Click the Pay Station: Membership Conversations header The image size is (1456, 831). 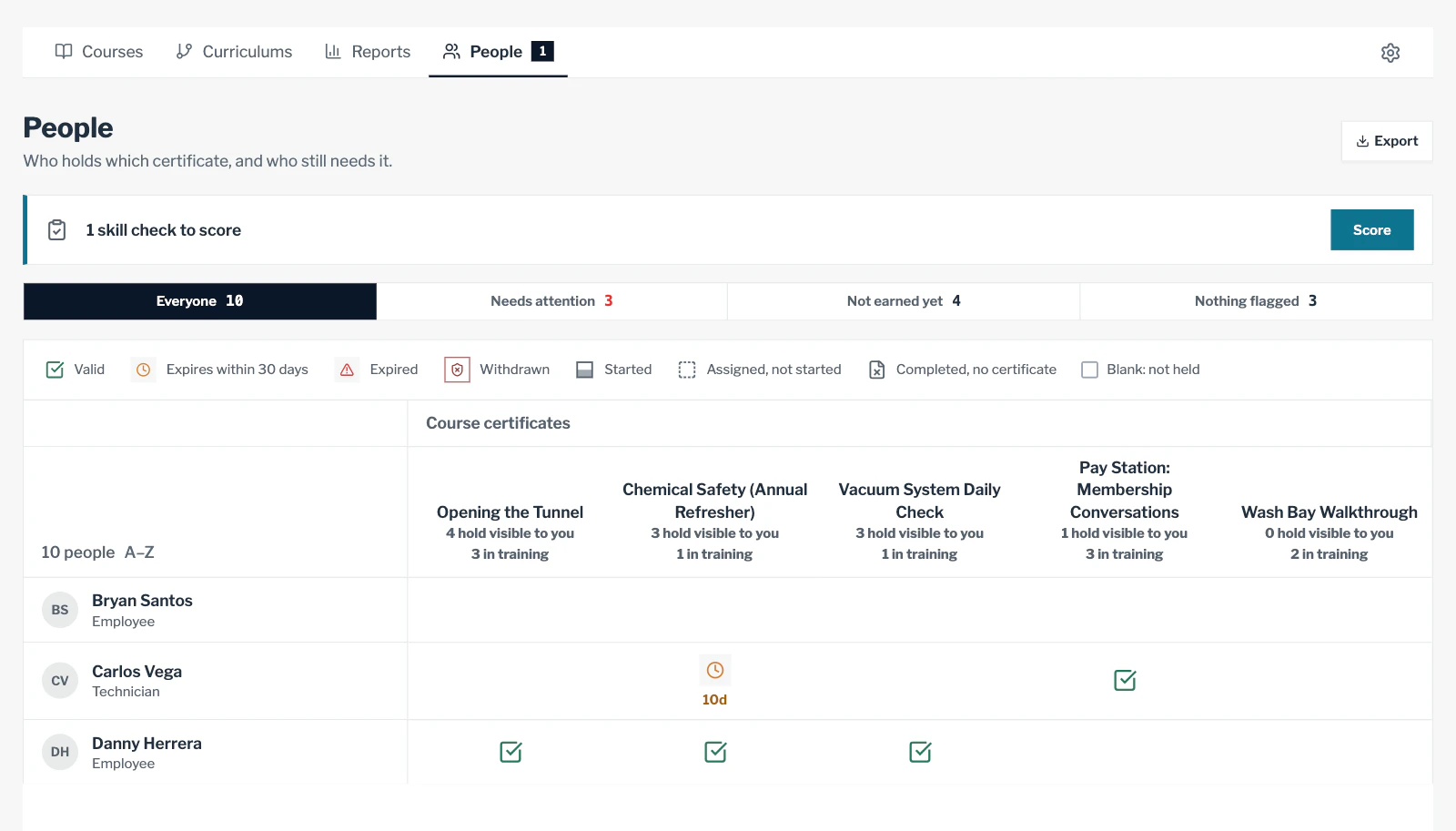pyautogui.click(x=1124, y=490)
